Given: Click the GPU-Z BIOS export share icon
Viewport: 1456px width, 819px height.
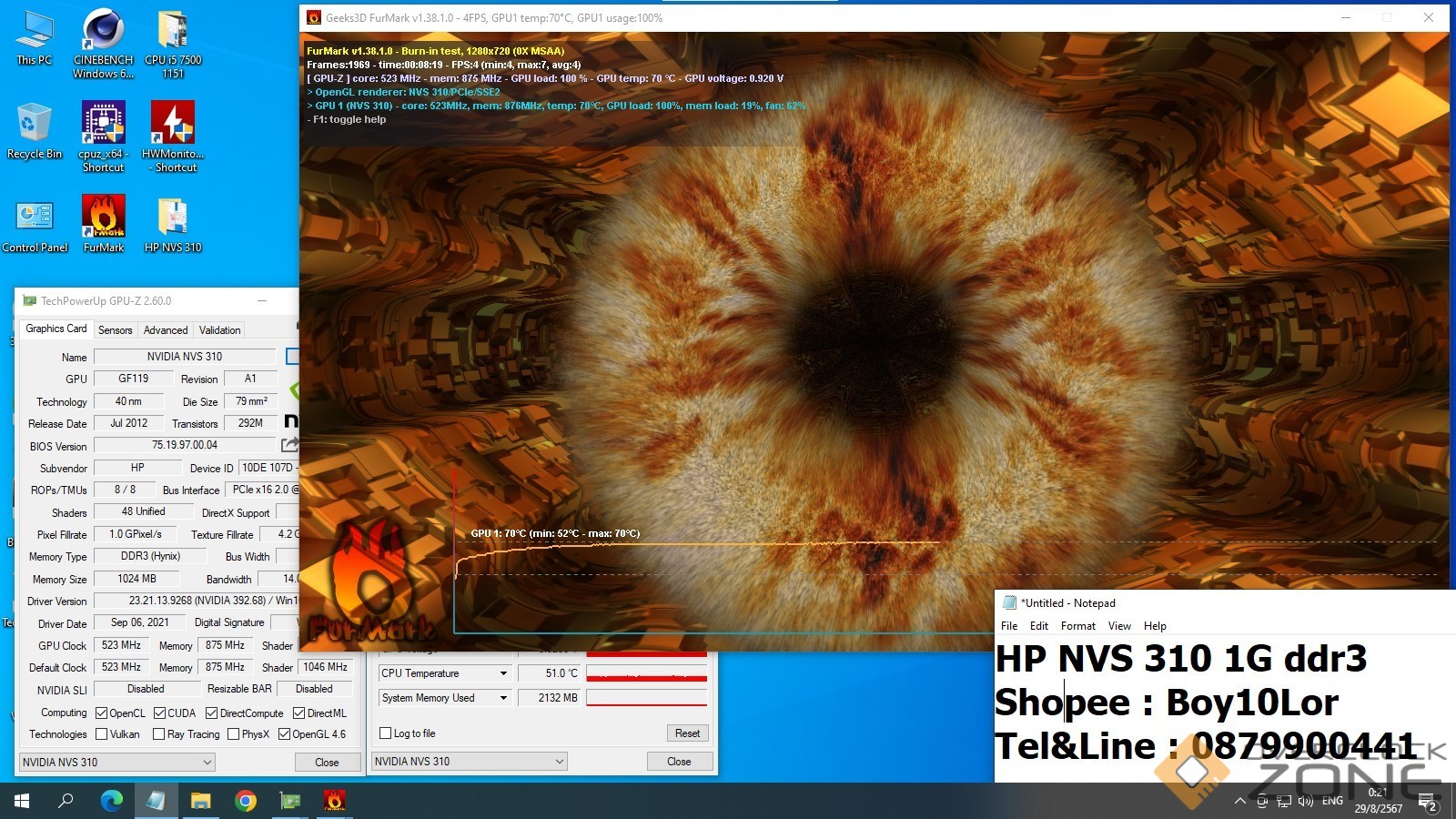Looking at the screenshot, I should pos(289,445).
